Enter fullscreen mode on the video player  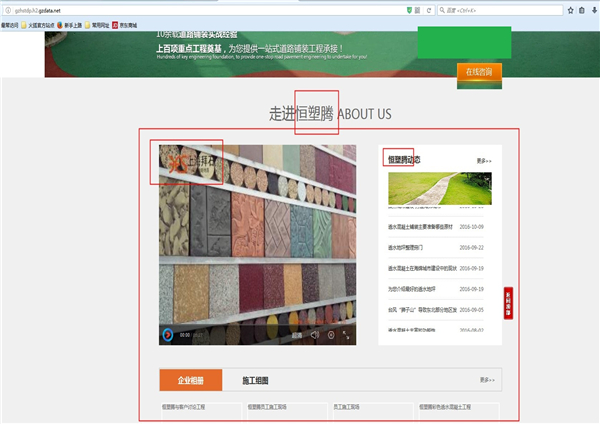(x=346, y=335)
